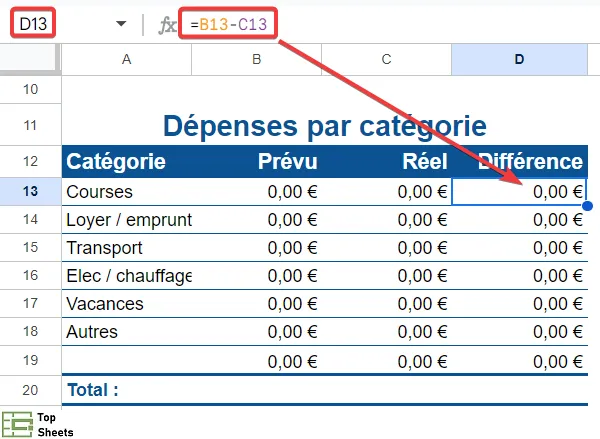Screen dimensions: 600x439
Task: Select row 16 header
Action: 31,275
